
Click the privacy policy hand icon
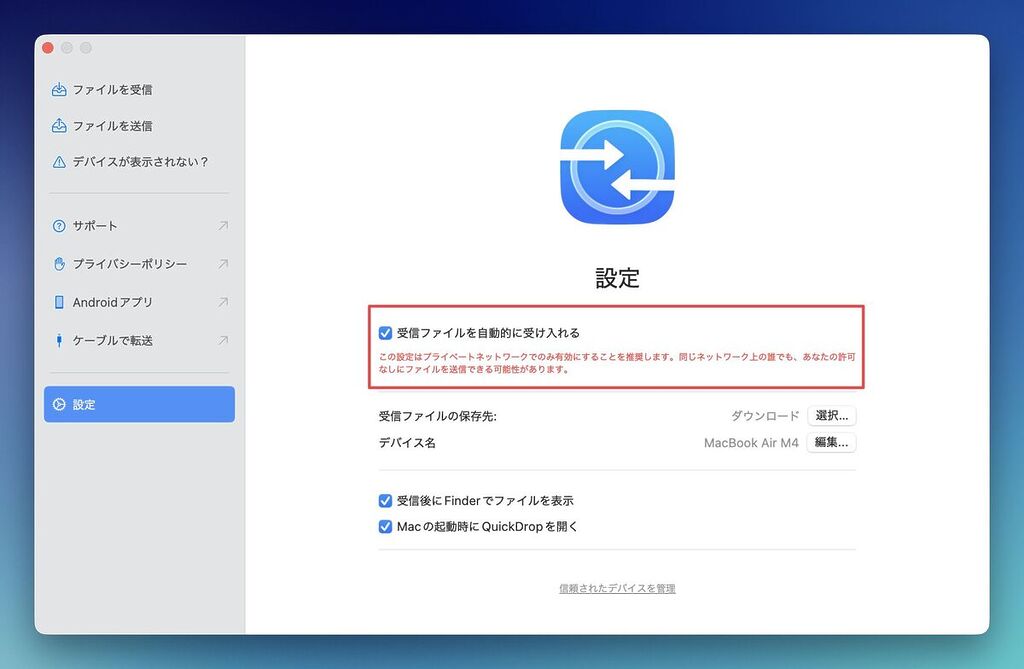(x=59, y=264)
